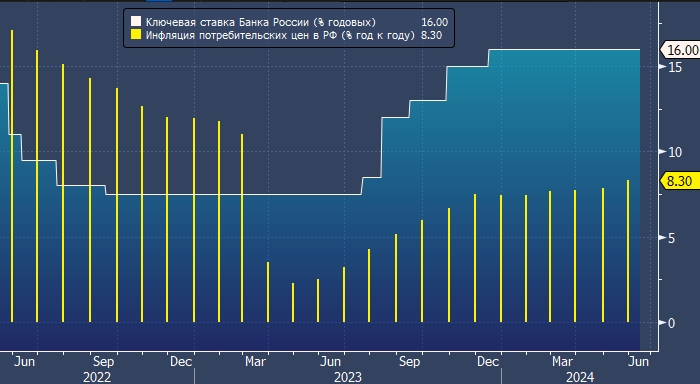Click the 5 tick label on the y-axis
Viewport: 700px width, 384px height.
click(671, 238)
